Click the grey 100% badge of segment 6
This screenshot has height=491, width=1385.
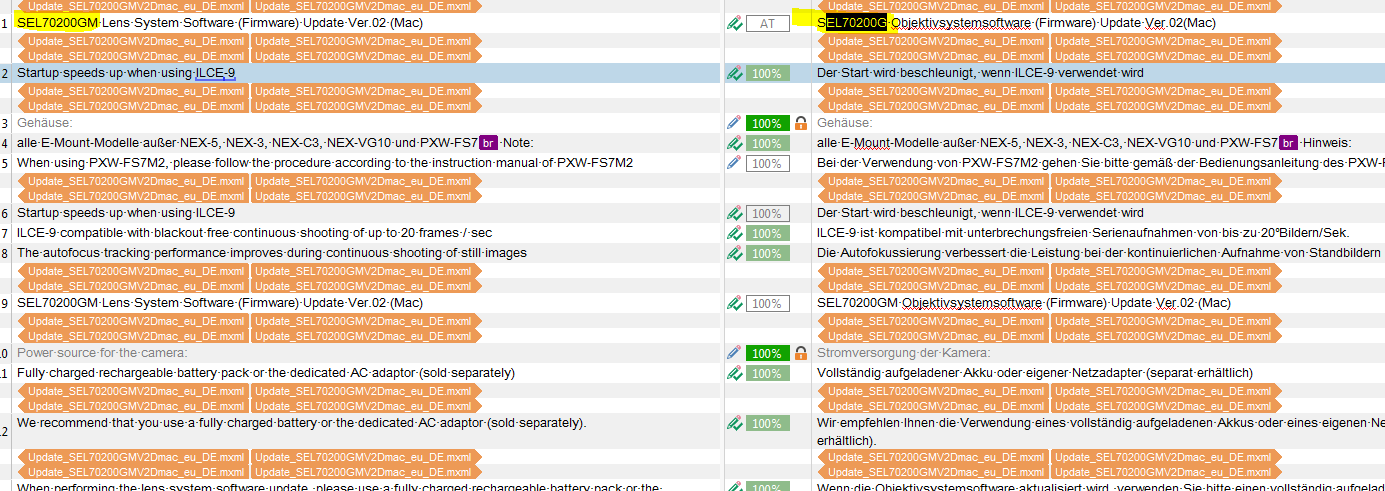click(x=768, y=213)
